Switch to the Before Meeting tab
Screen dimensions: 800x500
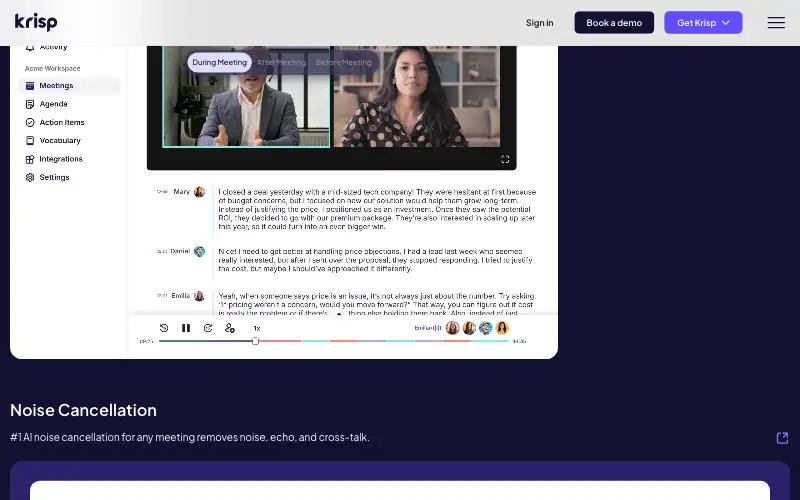tap(343, 62)
